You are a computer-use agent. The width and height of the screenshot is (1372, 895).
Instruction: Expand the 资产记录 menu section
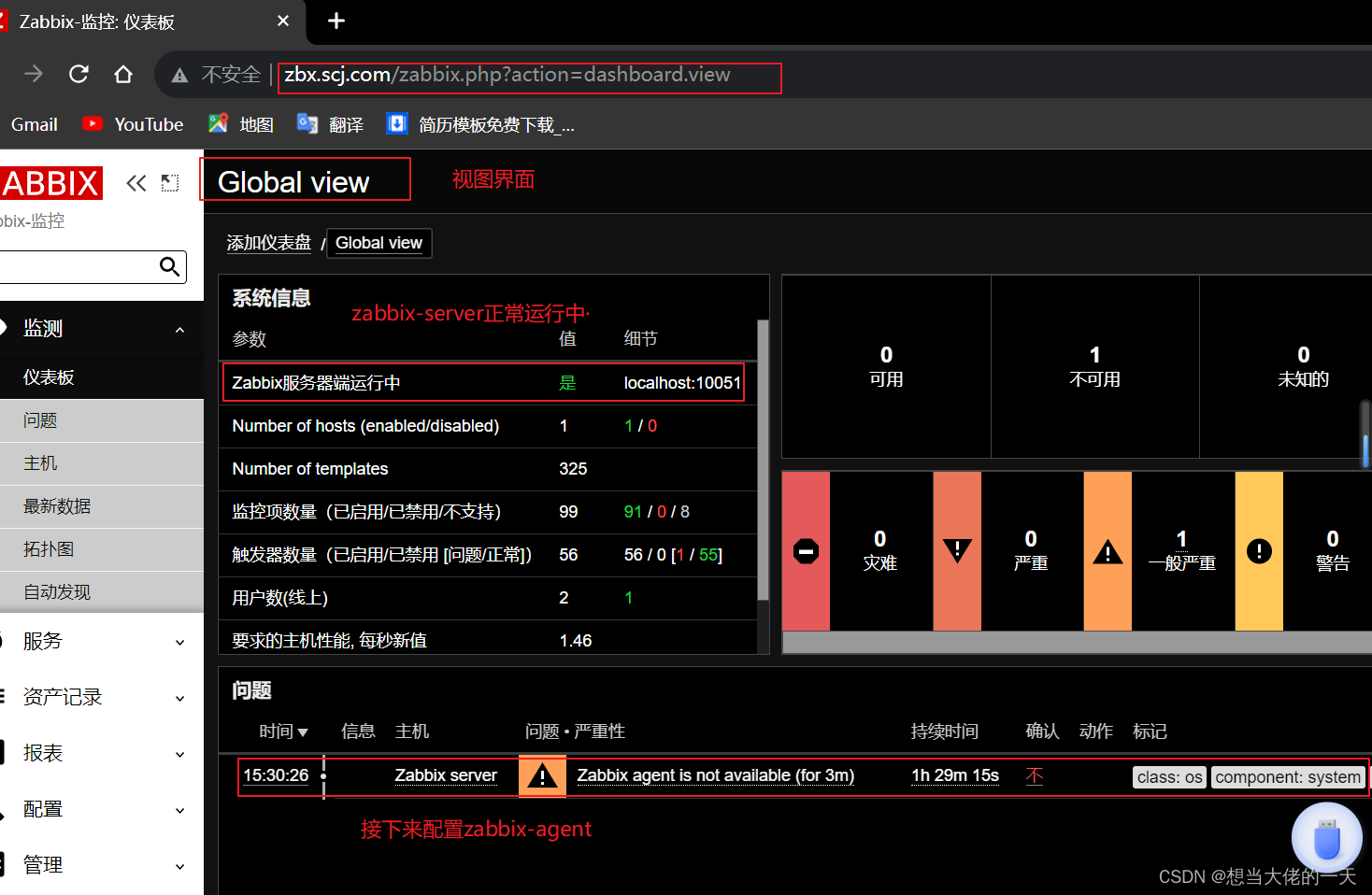pos(102,698)
